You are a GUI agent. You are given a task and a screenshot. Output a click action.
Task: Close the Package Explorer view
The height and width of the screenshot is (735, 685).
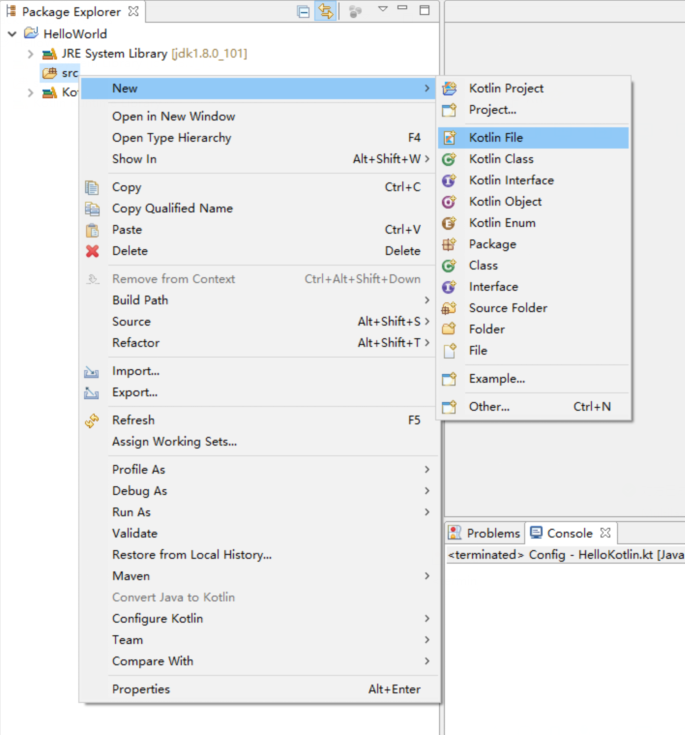[134, 11]
